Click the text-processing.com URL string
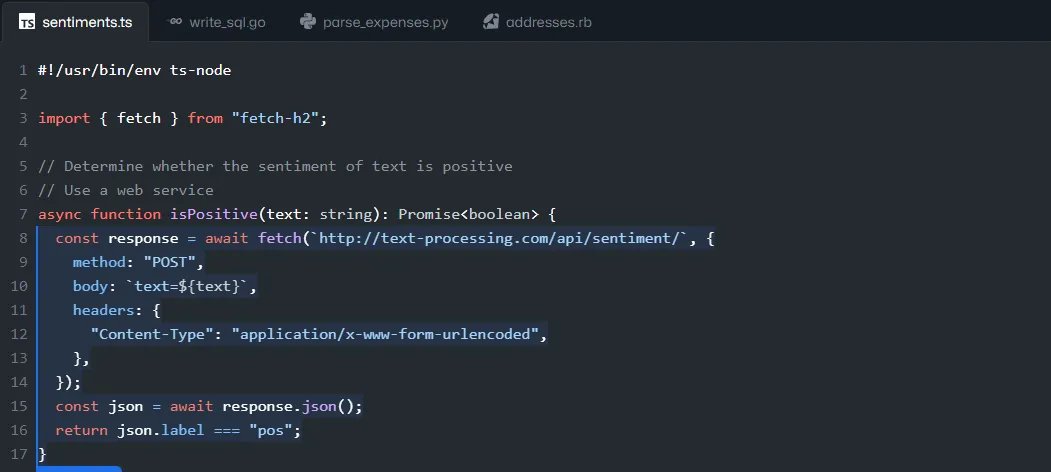This screenshot has height=472, width=1051. [x=499, y=239]
